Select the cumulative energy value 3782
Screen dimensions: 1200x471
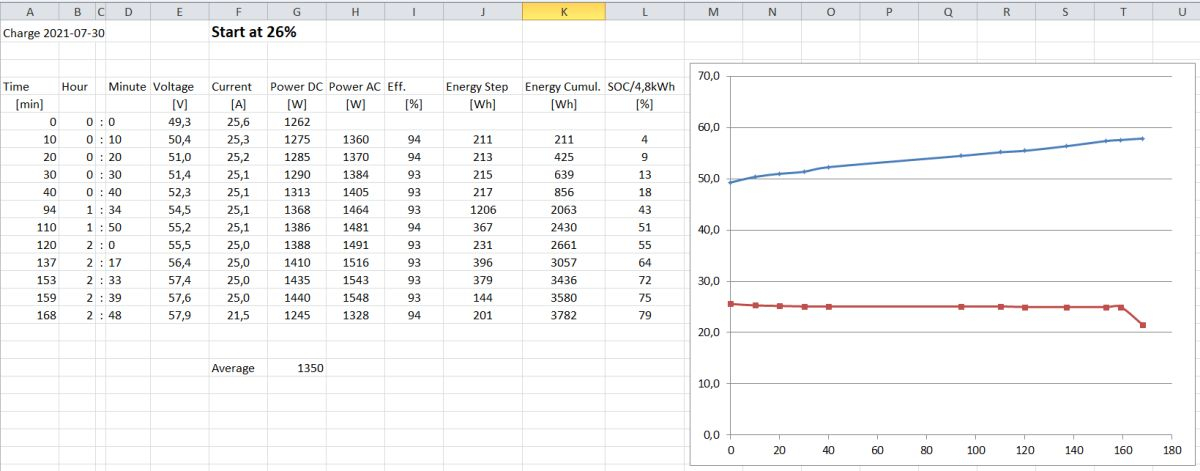click(563, 316)
